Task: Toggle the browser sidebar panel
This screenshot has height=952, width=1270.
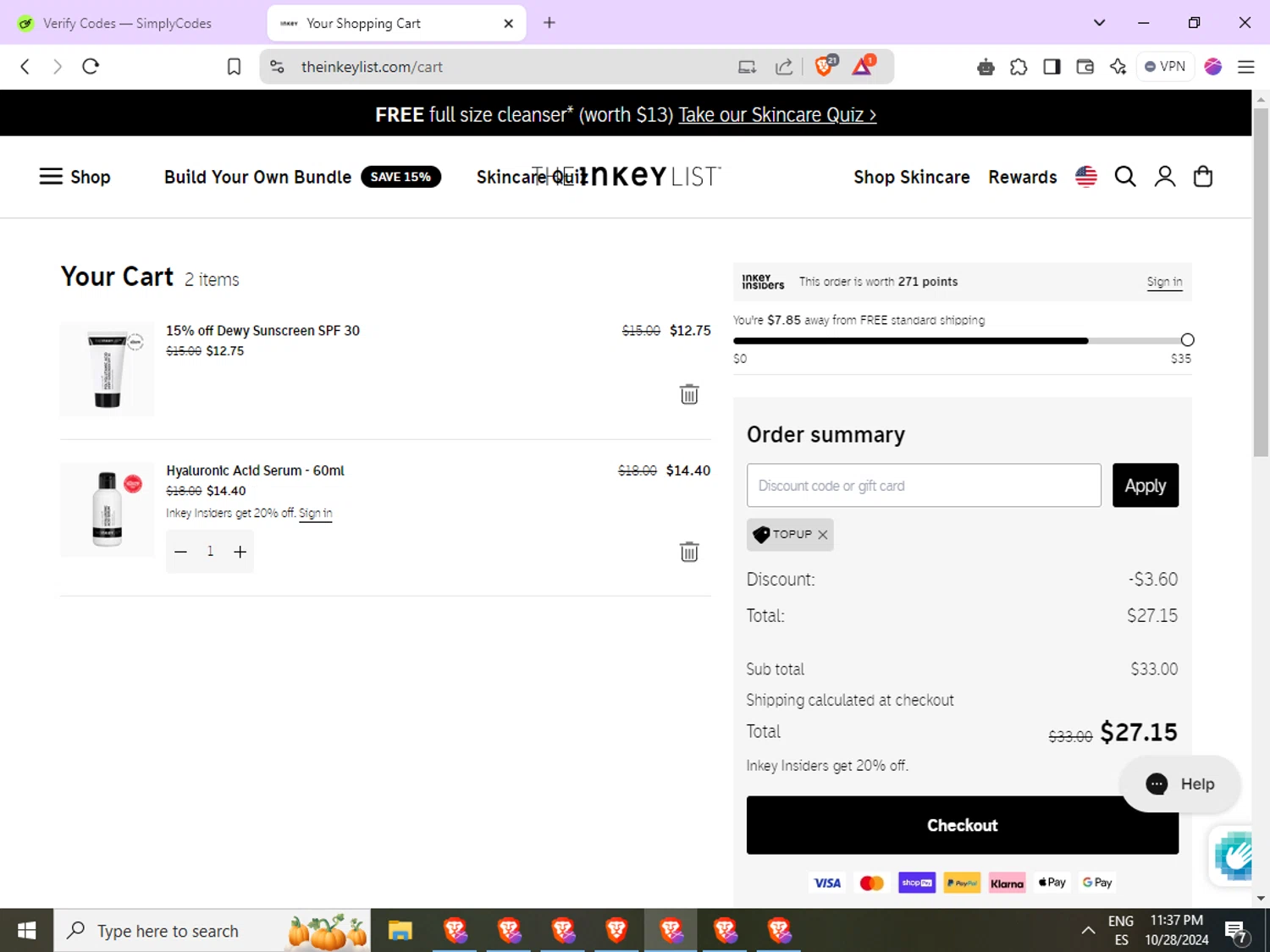Action: coord(1052,67)
